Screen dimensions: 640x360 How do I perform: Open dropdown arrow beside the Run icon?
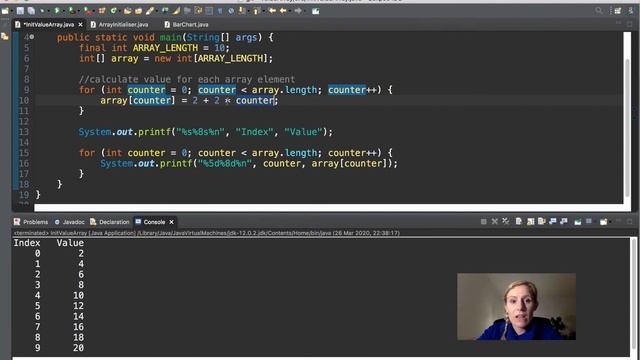63,11
